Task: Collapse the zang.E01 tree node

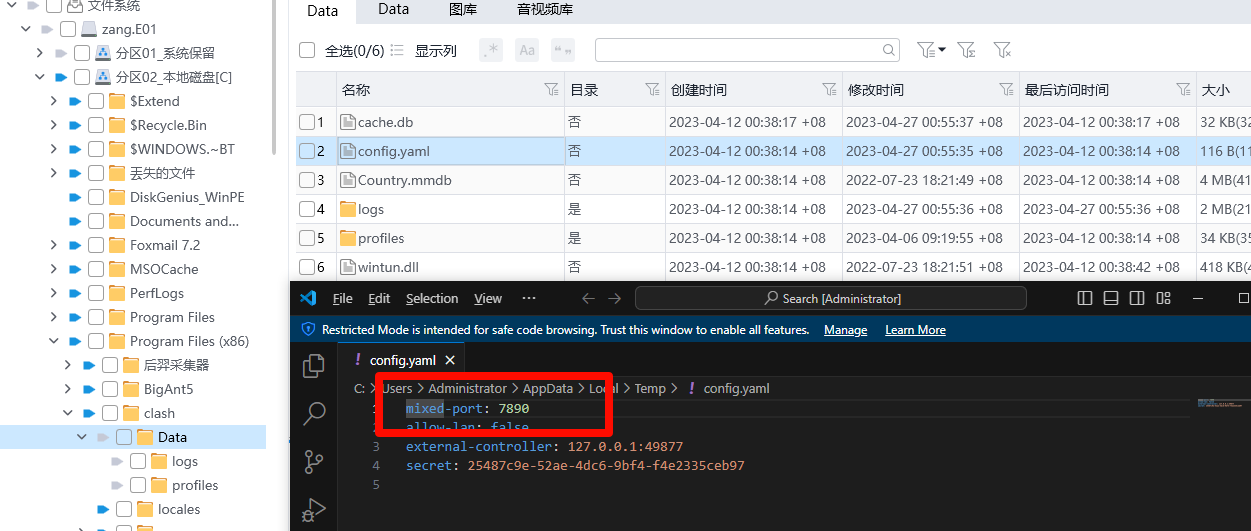Action: tap(26, 29)
